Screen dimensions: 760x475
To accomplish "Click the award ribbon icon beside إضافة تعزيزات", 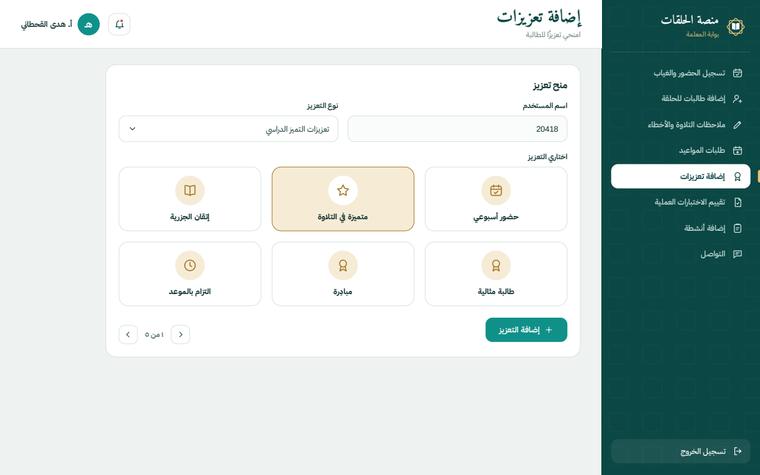I will tap(737, 176).
